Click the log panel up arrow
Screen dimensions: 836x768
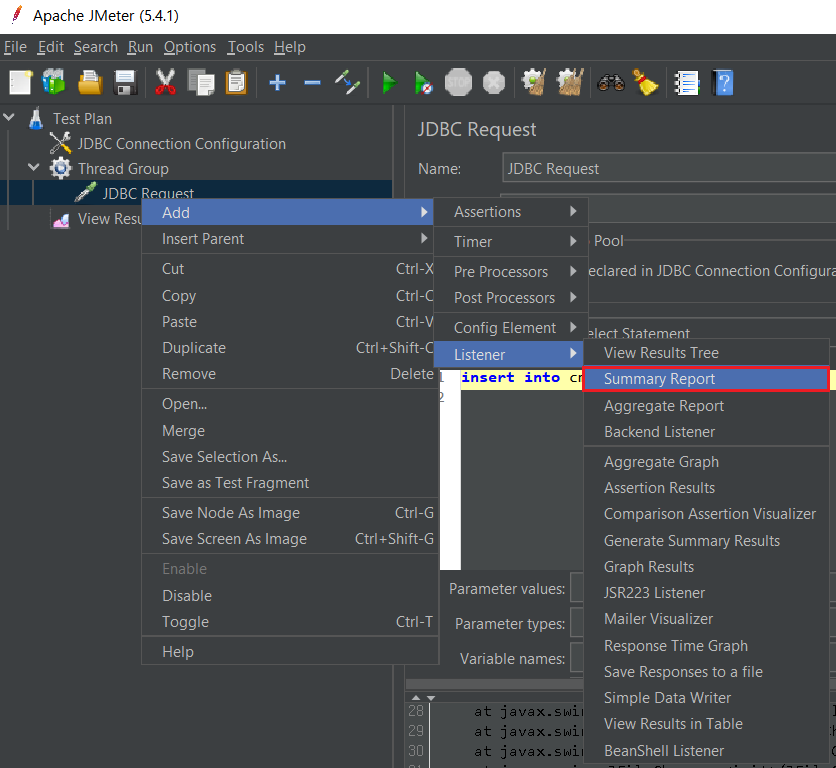[416, 698]
